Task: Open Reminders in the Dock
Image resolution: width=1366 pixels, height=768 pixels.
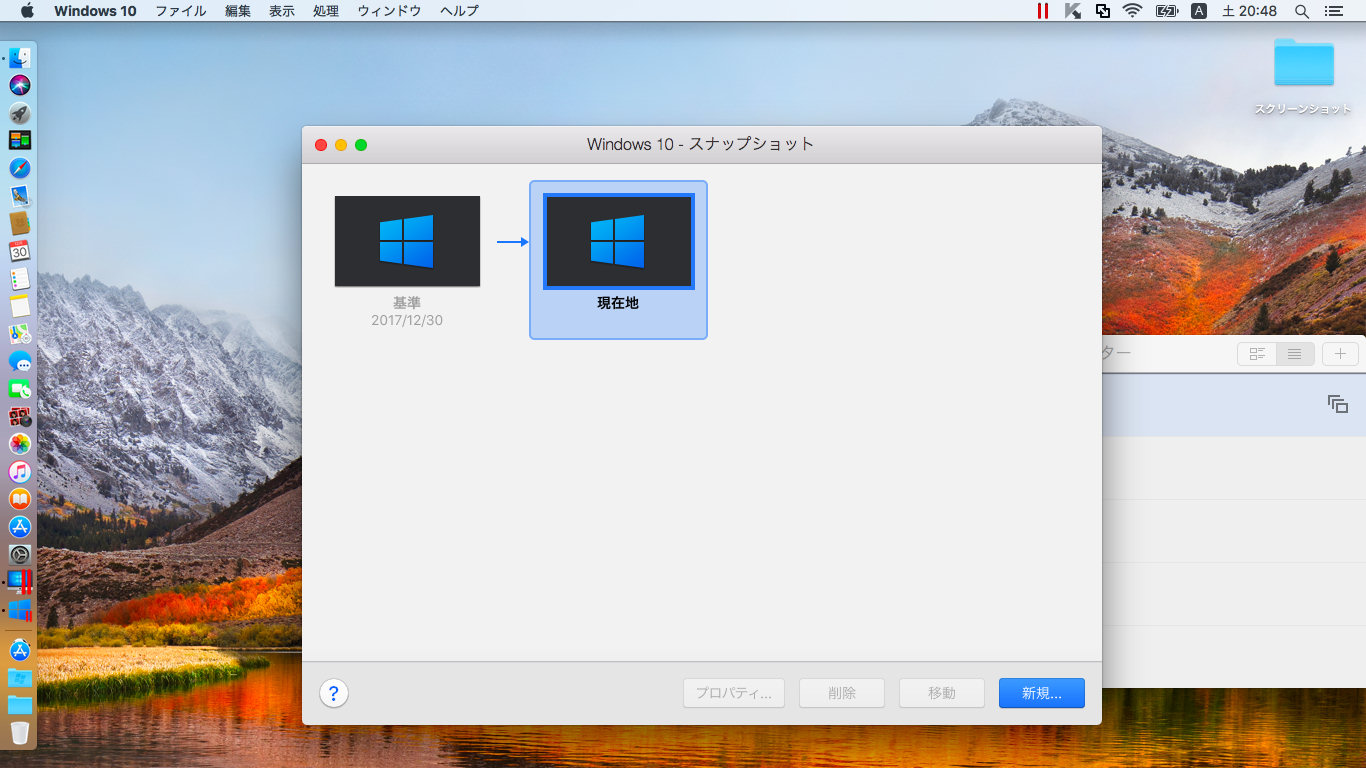Action: pos(20,279)
